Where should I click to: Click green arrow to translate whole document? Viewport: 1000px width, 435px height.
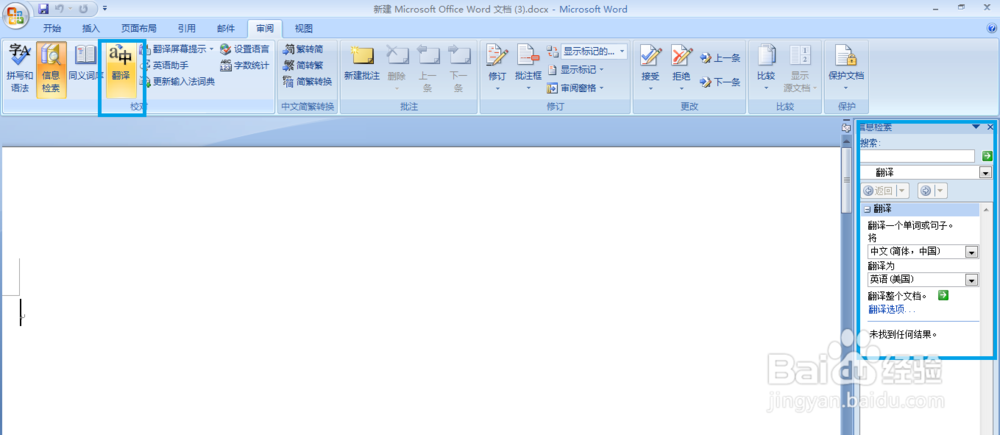943,295
